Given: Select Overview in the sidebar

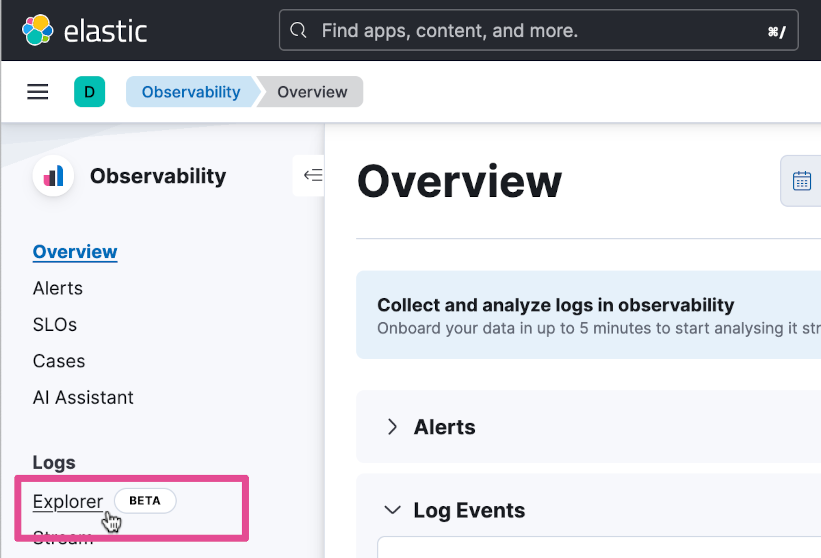Looking at the screenshot, I should pos(75,252).
